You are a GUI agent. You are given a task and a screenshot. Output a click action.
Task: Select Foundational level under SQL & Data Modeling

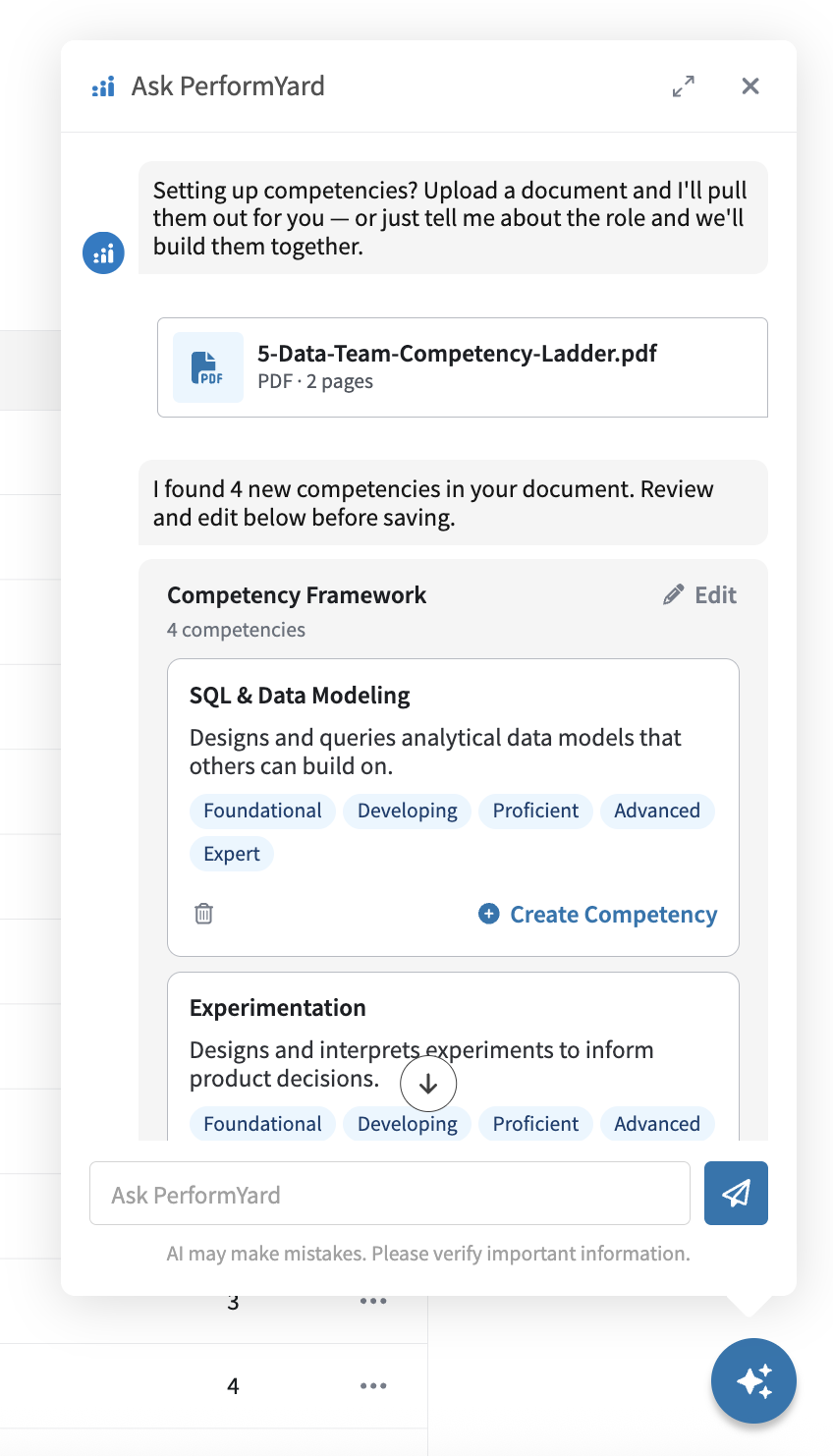(x=262, y=811)
